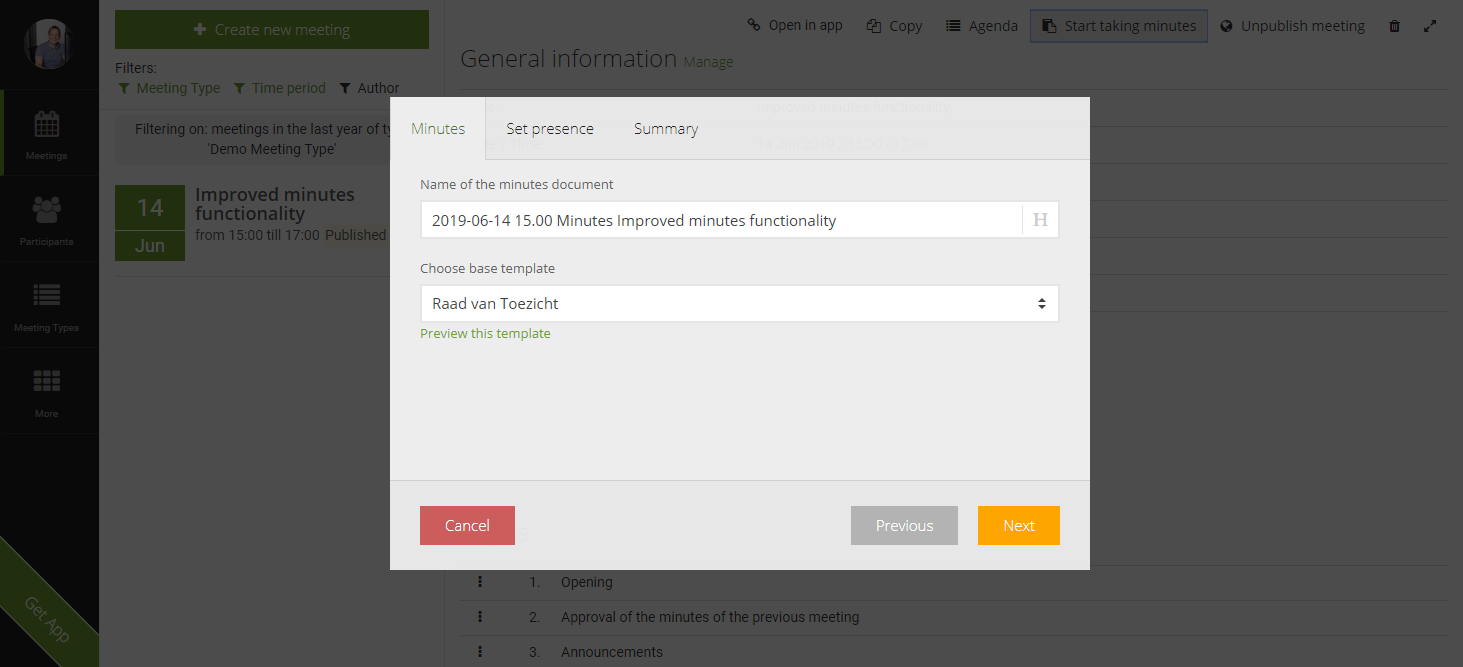This screenshot has height=667, width=1463.
Task: Open the Author filter
Action: tap(369, 88)
